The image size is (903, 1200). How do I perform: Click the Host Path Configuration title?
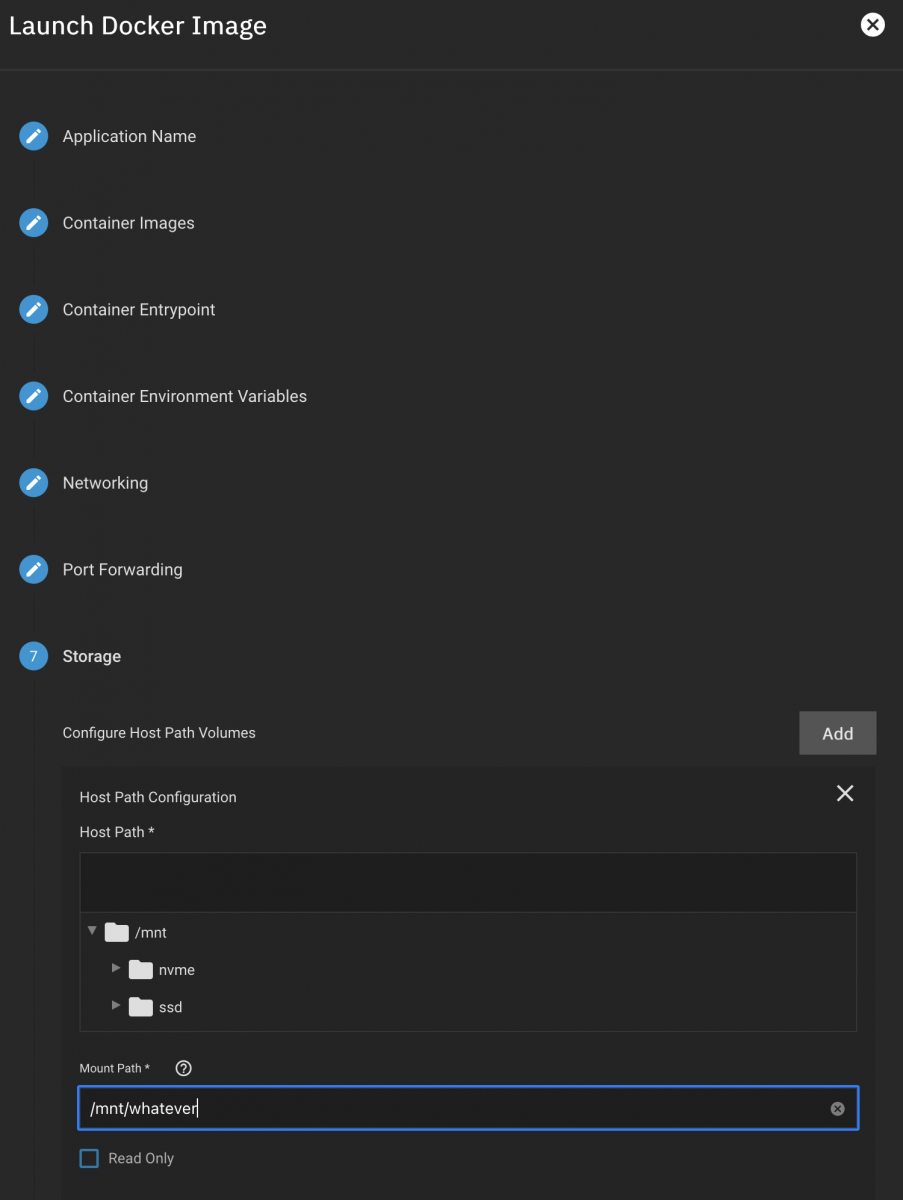[158, 797]
